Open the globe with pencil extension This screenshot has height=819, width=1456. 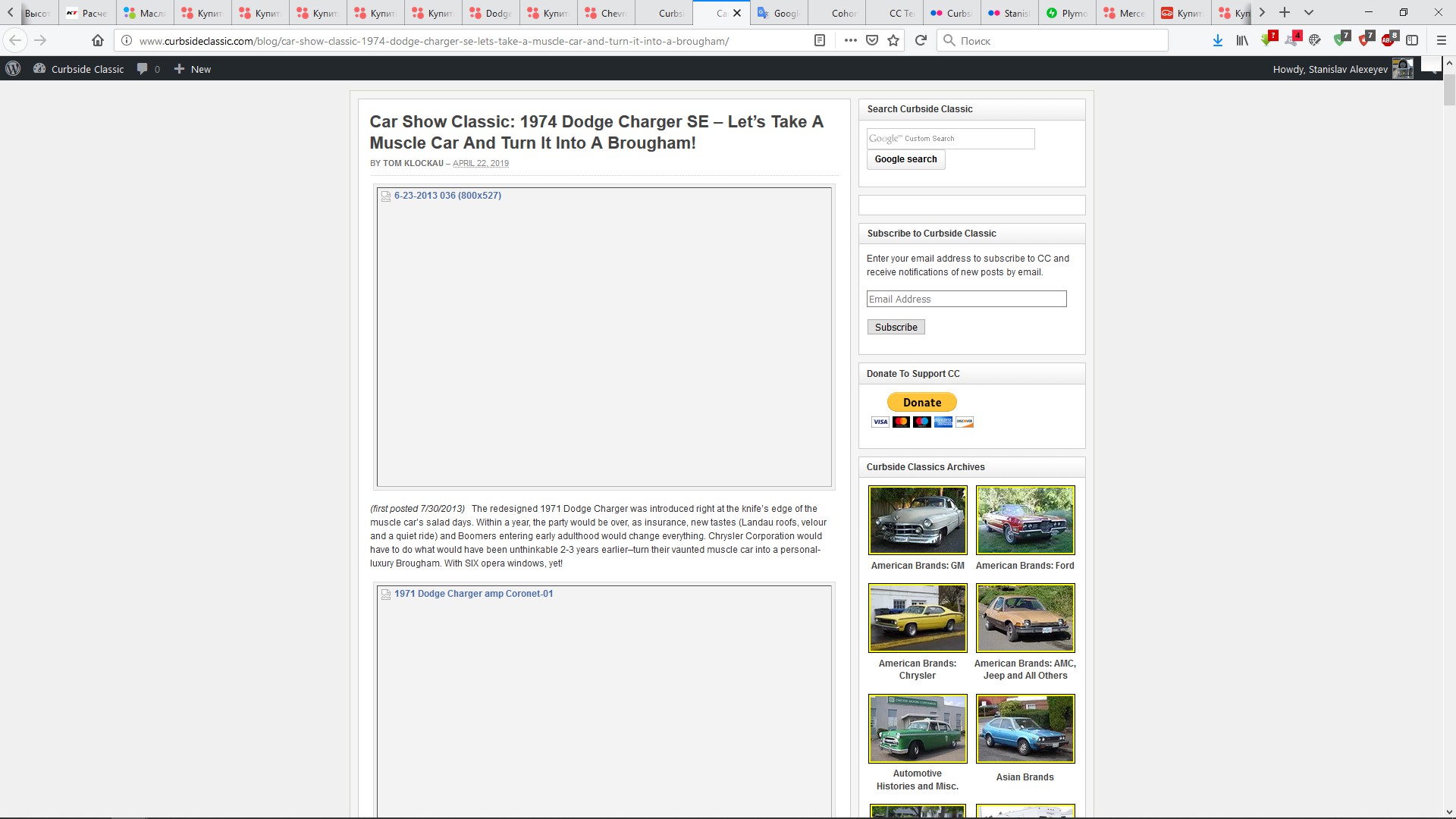pos(1315,41)
